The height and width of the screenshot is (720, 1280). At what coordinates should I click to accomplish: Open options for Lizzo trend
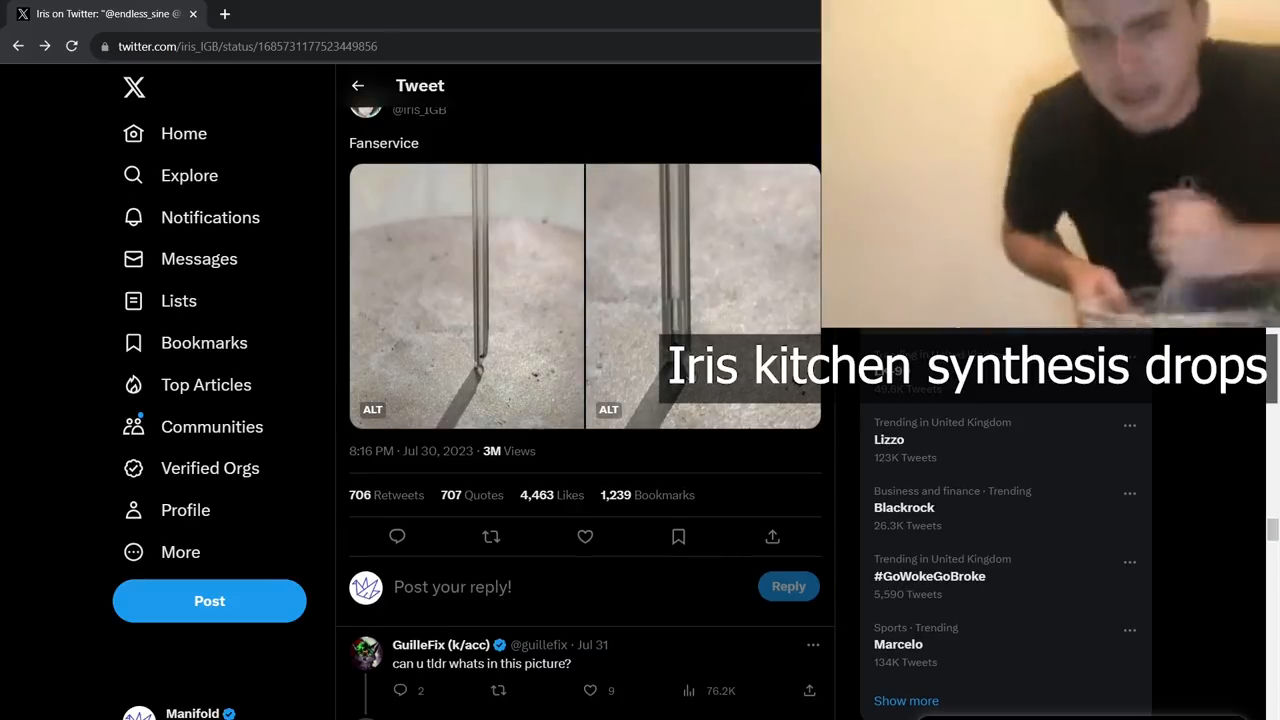[x=1130, y=425]
